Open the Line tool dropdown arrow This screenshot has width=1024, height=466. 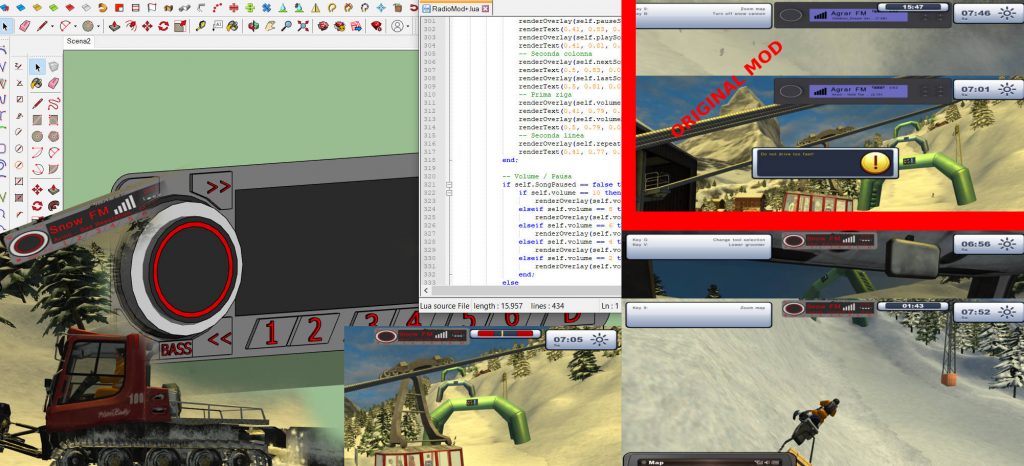point(53,27)
